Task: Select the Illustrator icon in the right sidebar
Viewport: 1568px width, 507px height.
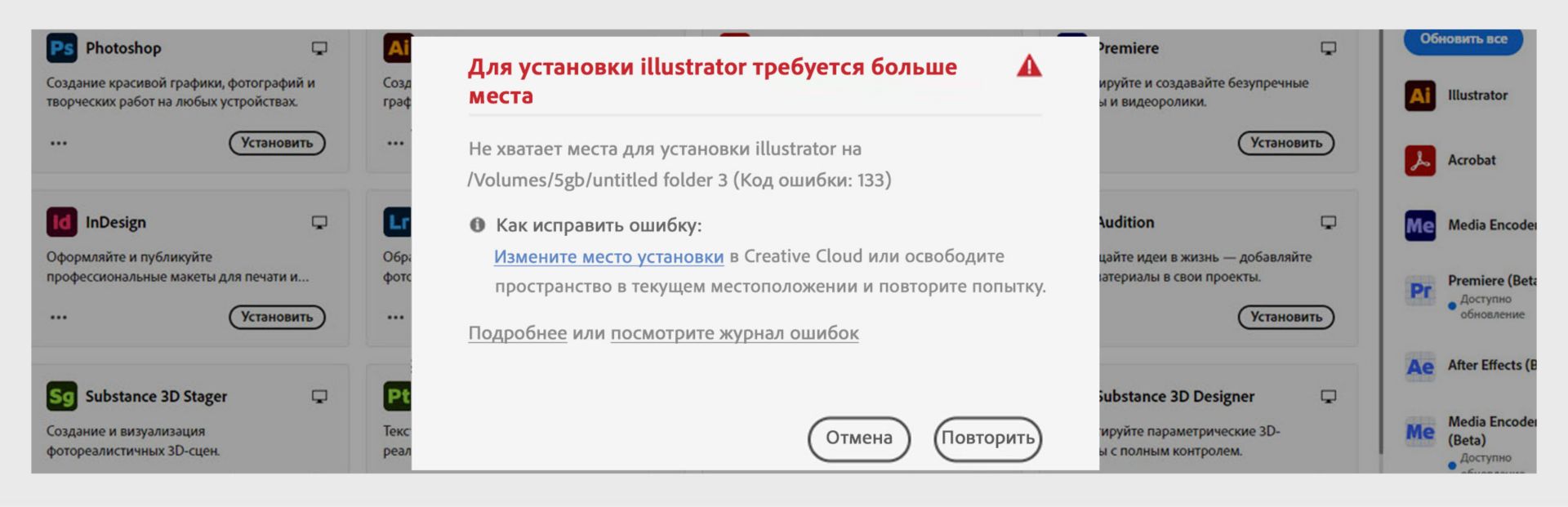Action: tap(1419, 95)
